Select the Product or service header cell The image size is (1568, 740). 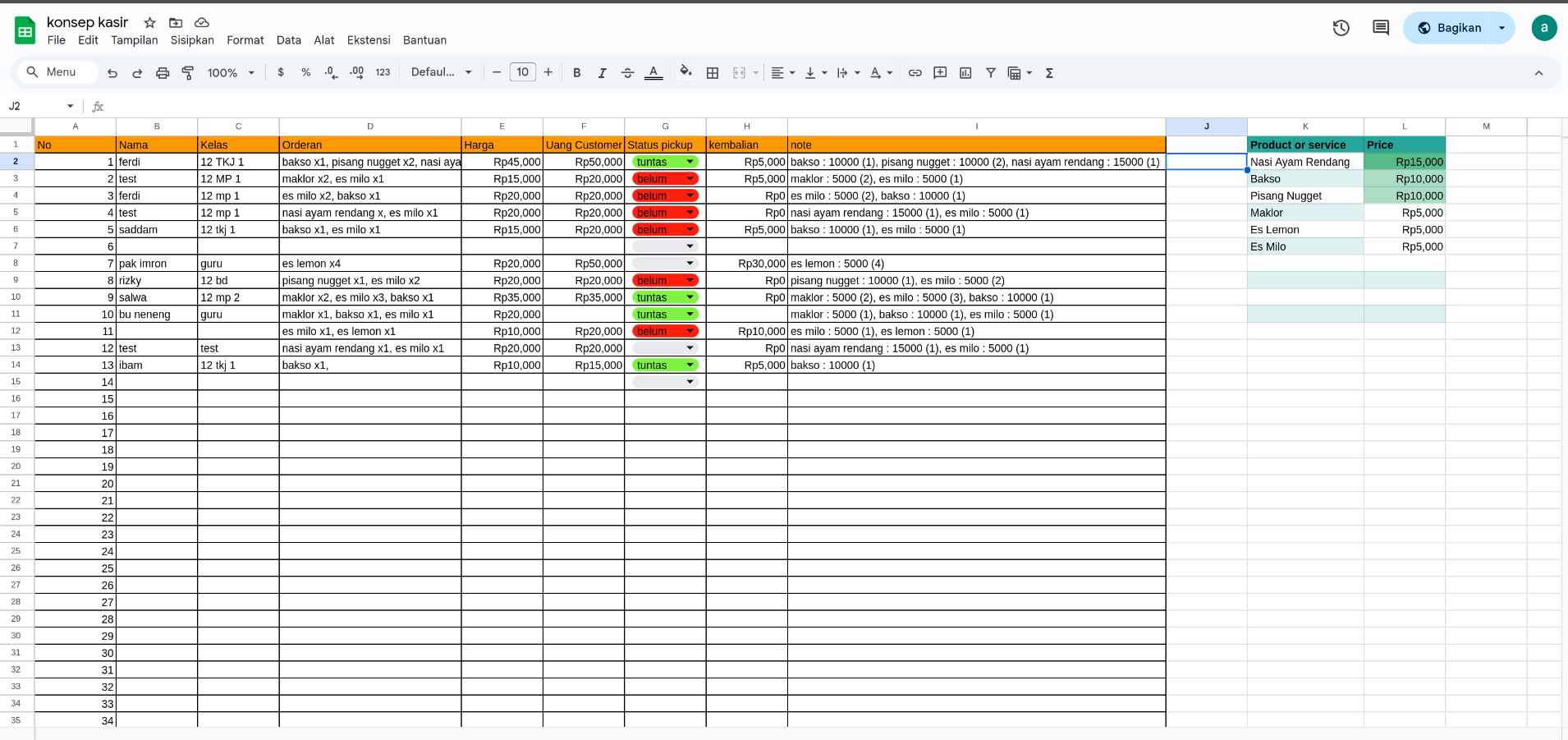coord(1305,145)
